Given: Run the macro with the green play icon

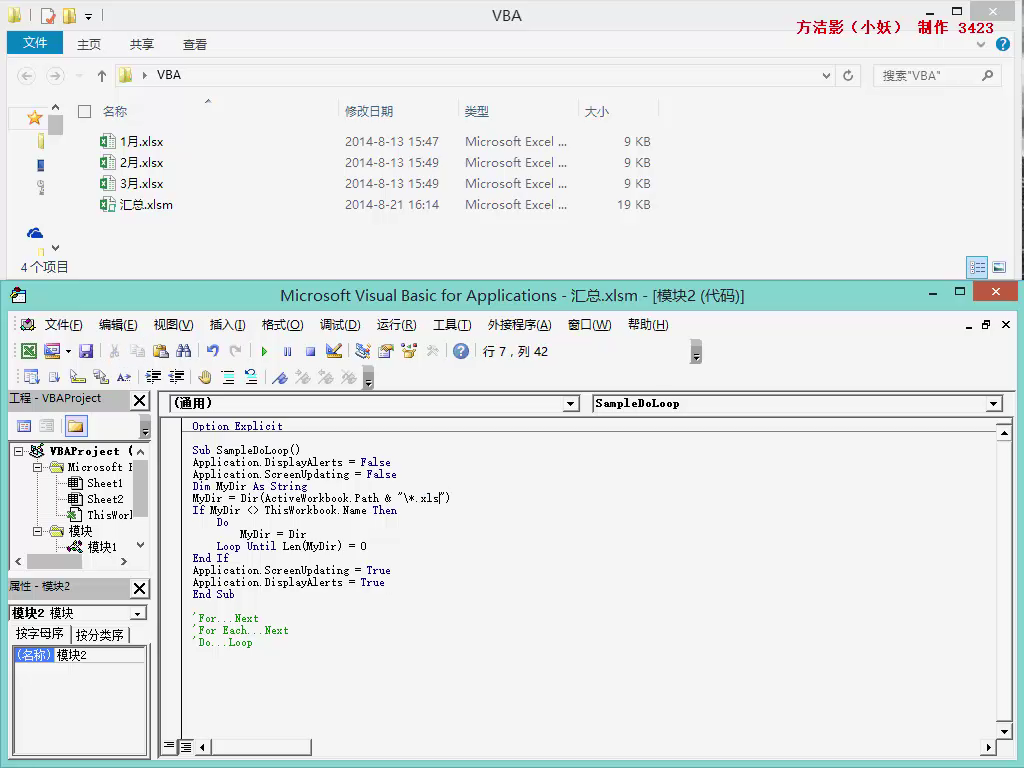Looking at the screenshot, I should click(264, 351).
